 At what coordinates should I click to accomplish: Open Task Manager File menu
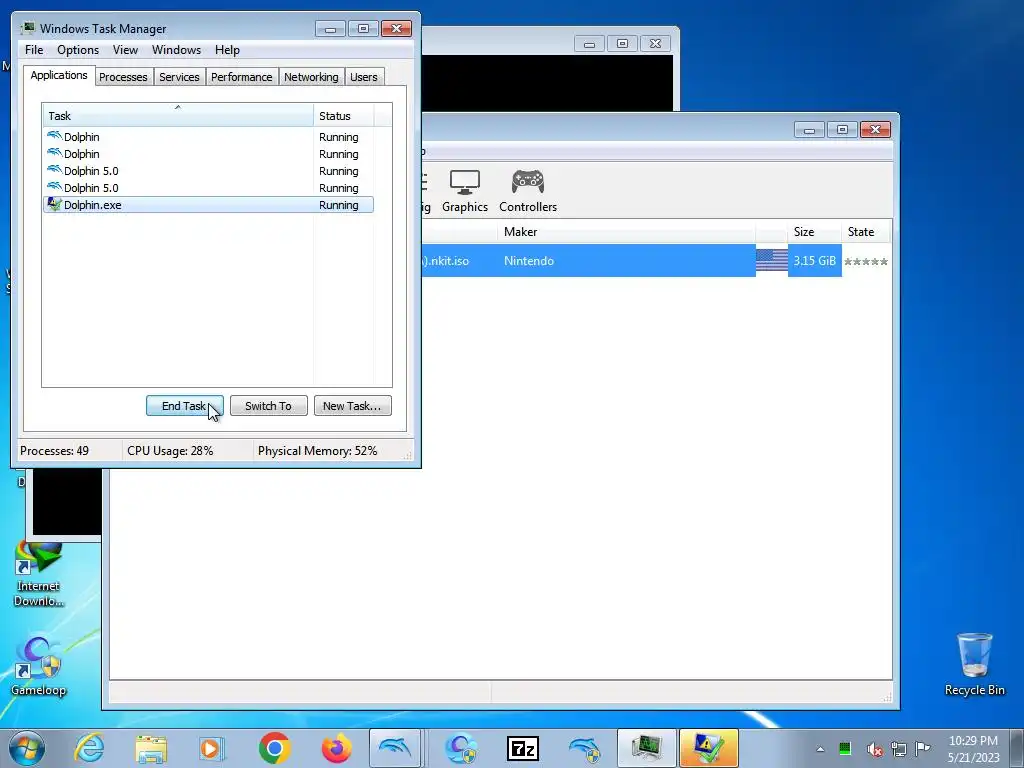click(x=34, y=50)
